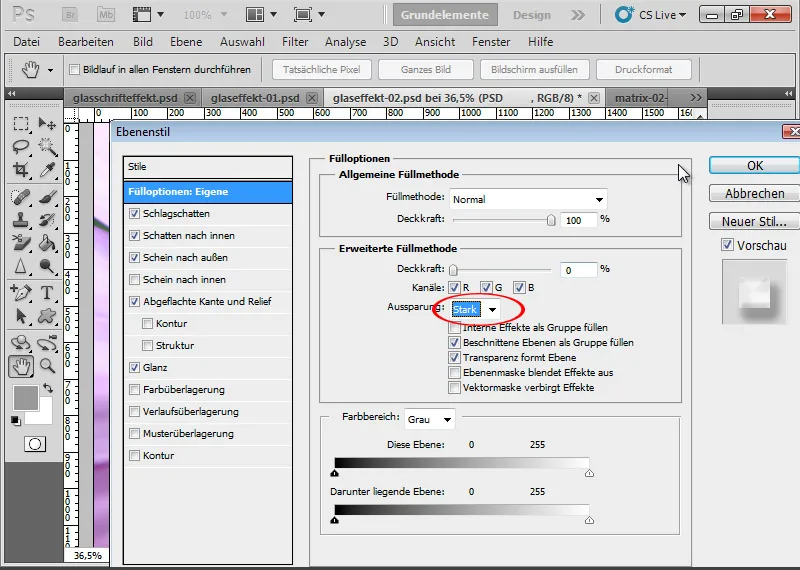
Task: Open the Farbbereich Grau dropdown
Action: pos(430,419)
